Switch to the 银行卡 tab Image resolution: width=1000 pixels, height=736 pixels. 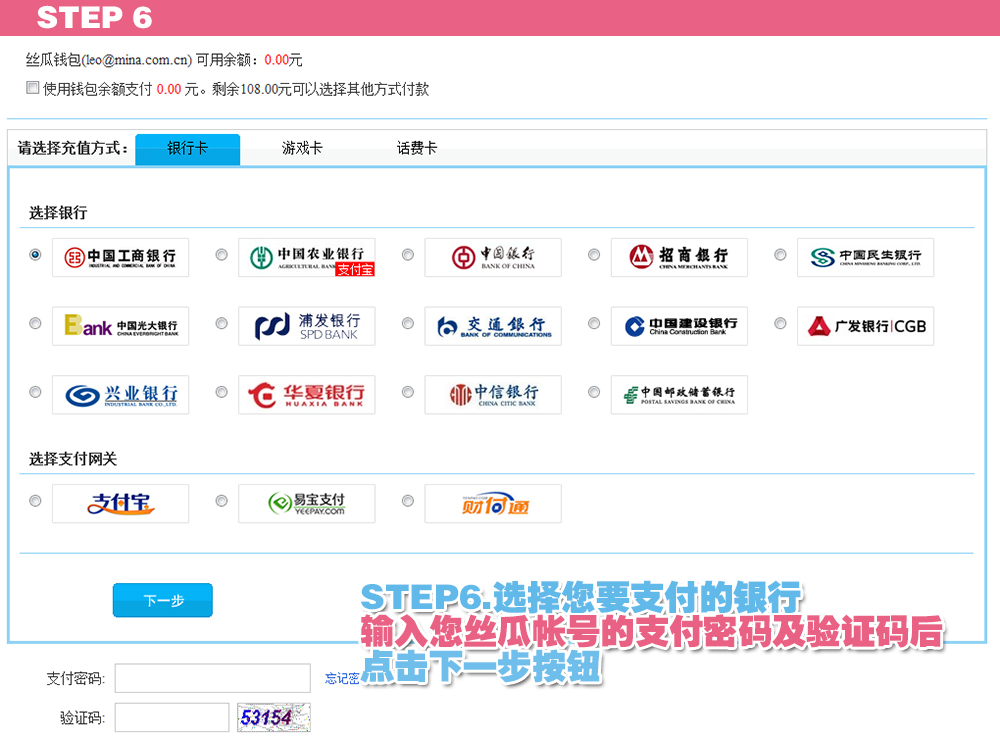tap(188, 149)
